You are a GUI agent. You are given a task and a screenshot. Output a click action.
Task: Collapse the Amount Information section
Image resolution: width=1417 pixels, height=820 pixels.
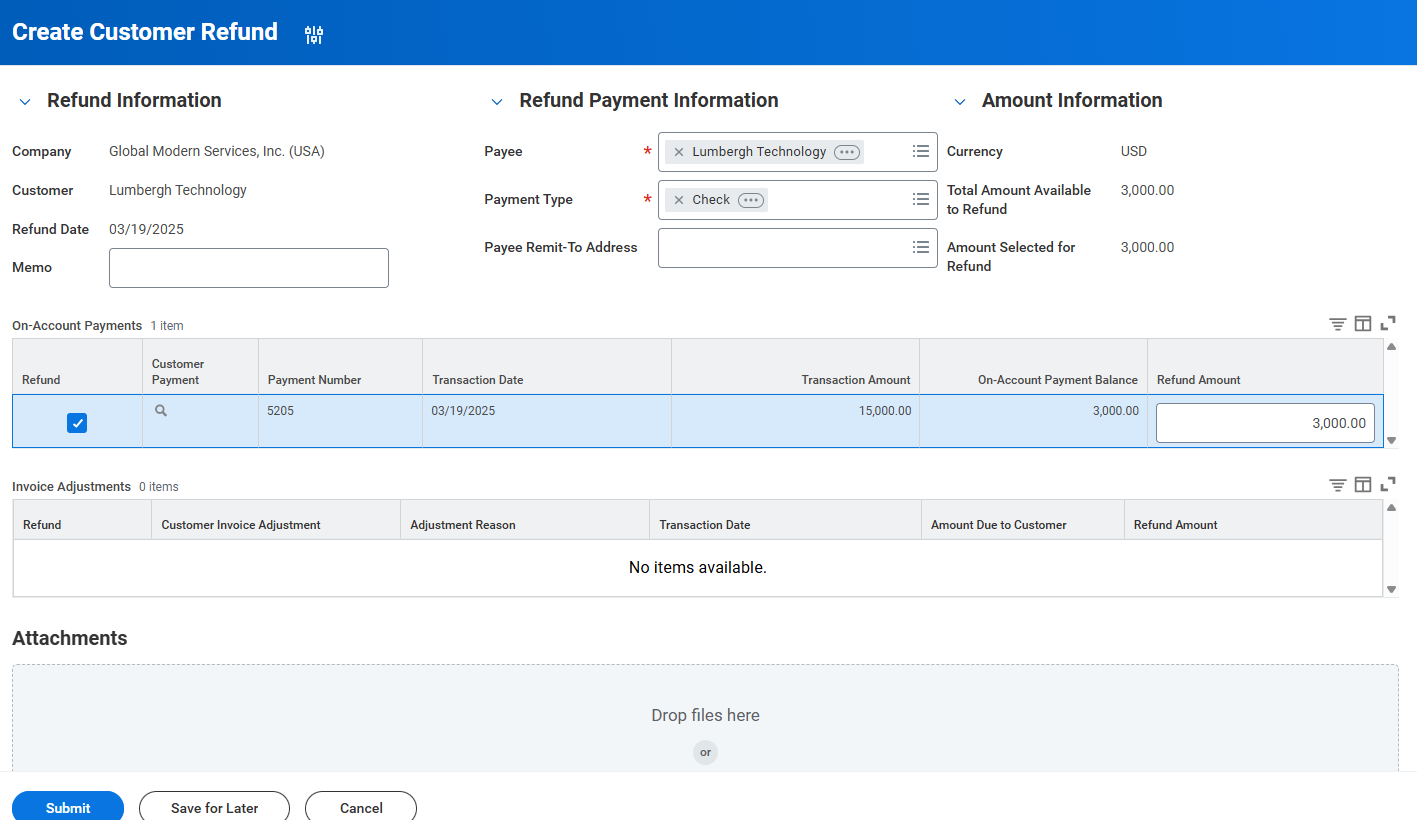(x=960, y=102)
